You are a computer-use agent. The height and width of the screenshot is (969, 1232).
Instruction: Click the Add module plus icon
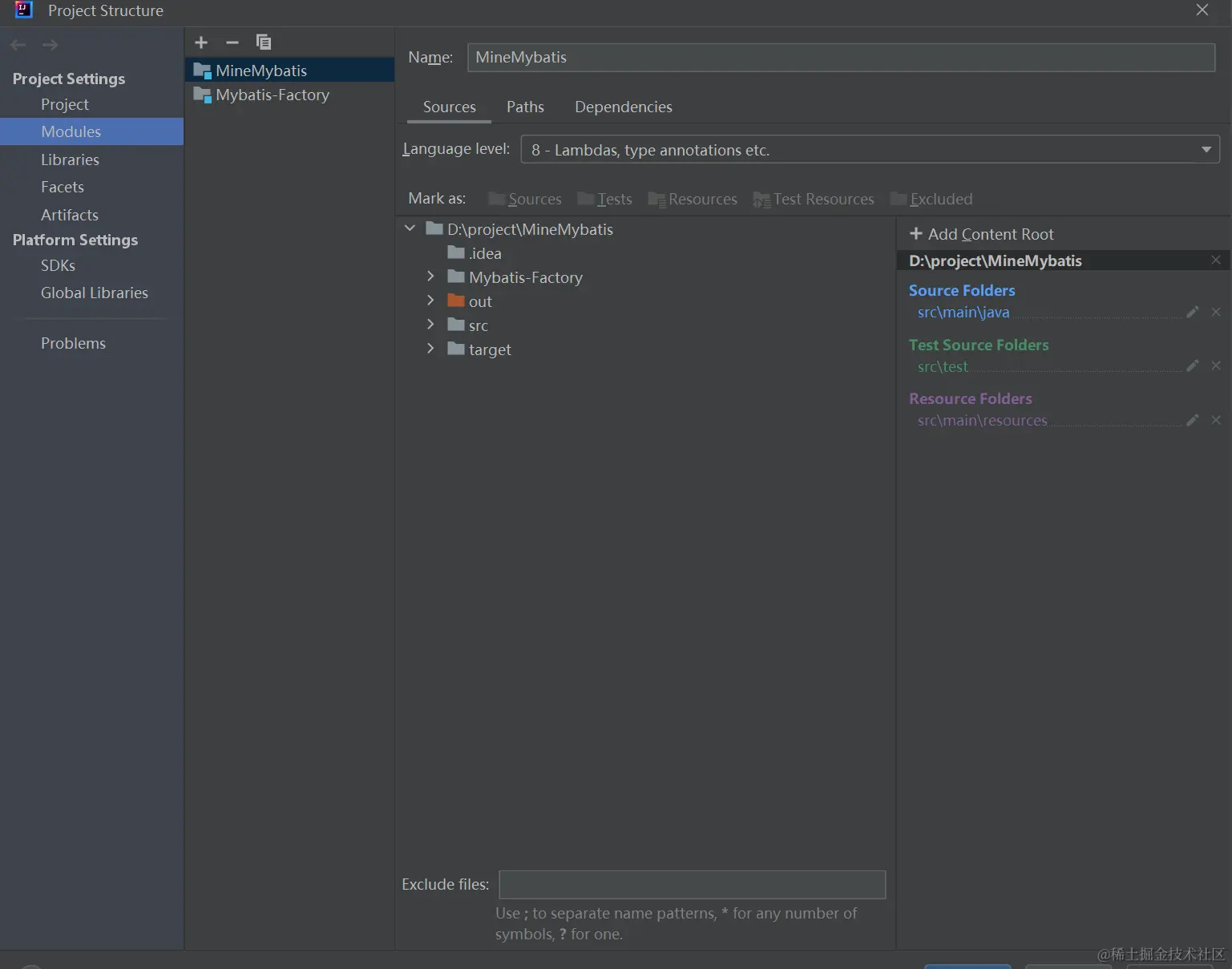click(x=201, y=42)
